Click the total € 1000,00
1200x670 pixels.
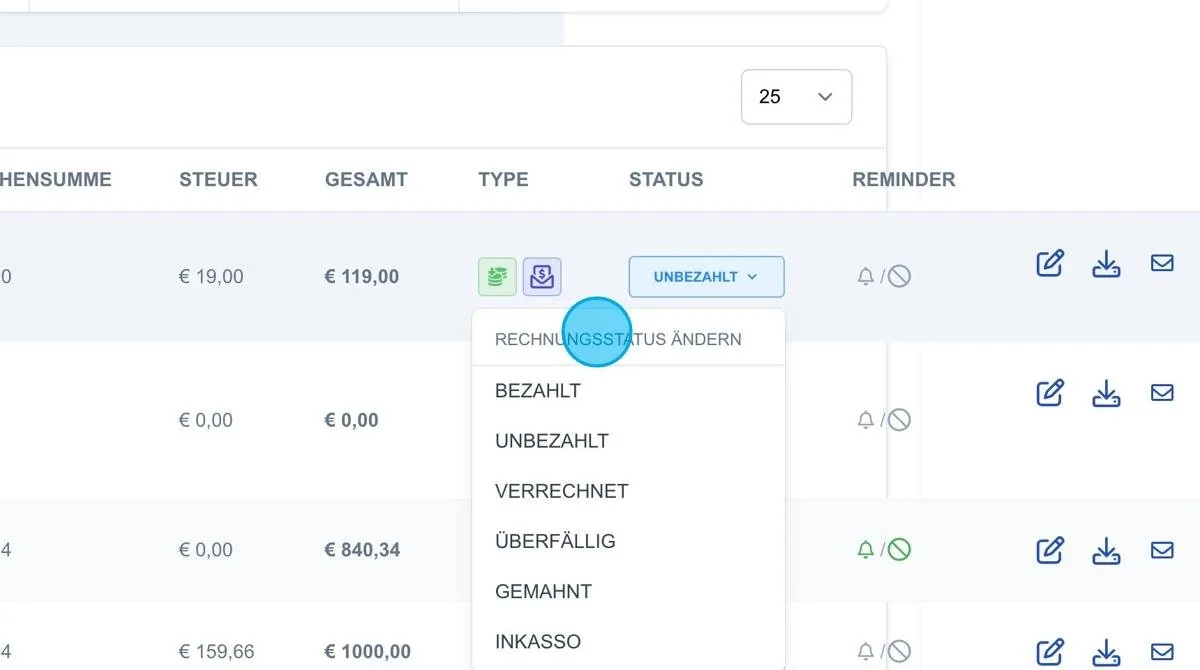pos(367,651)
